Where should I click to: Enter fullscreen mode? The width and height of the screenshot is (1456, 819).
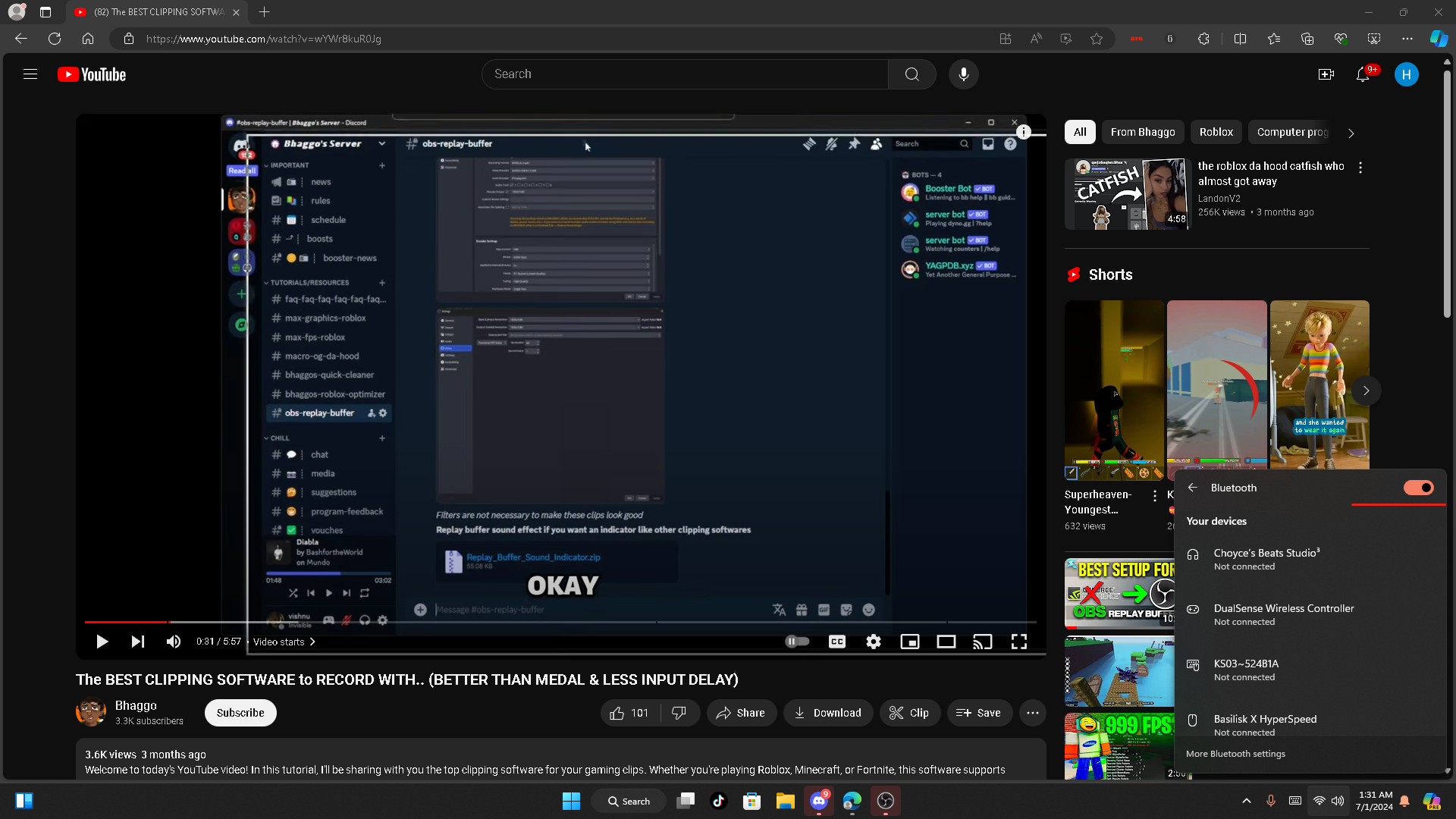1019,642
